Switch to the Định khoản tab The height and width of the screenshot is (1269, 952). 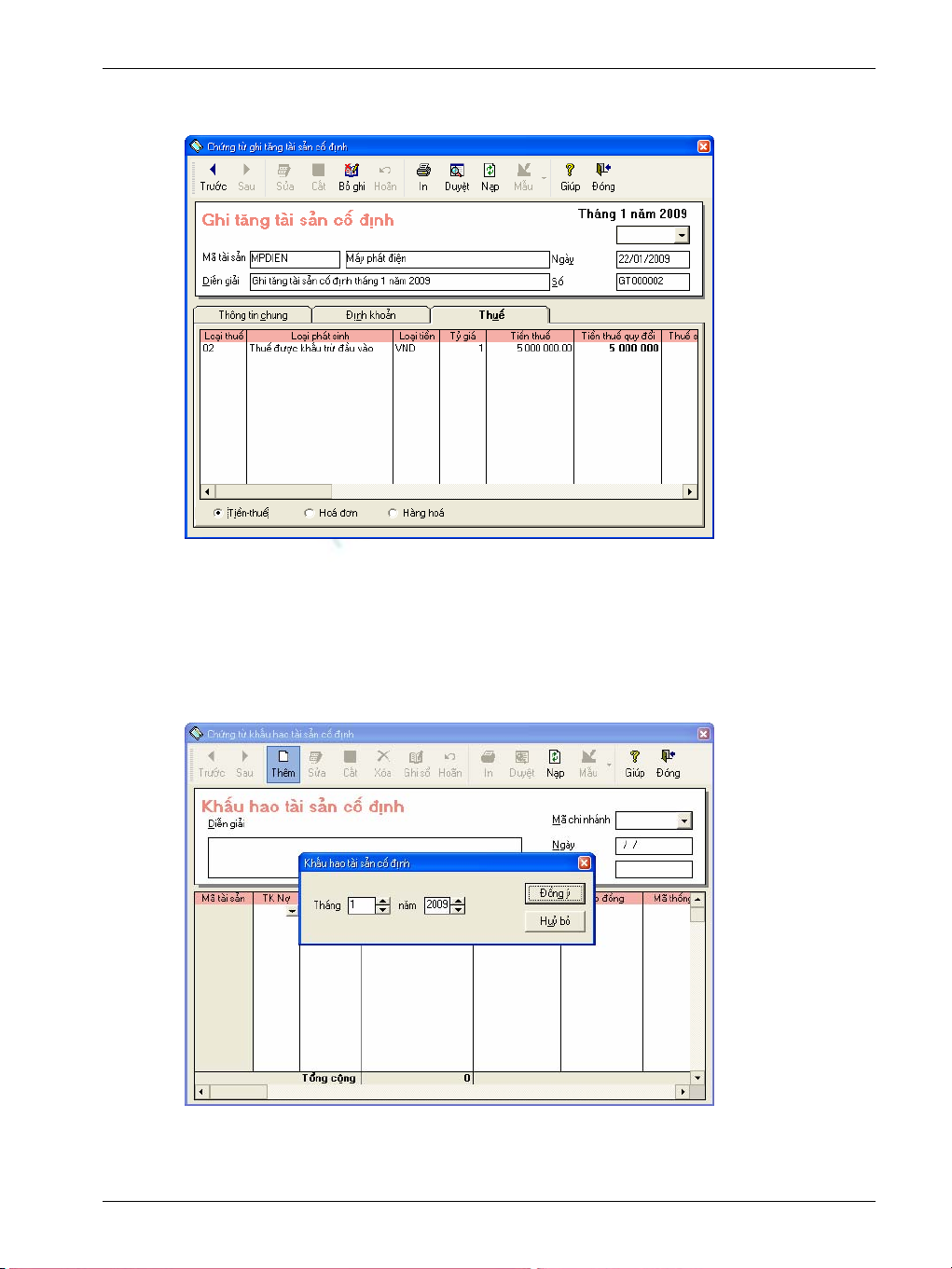[370, 315]
